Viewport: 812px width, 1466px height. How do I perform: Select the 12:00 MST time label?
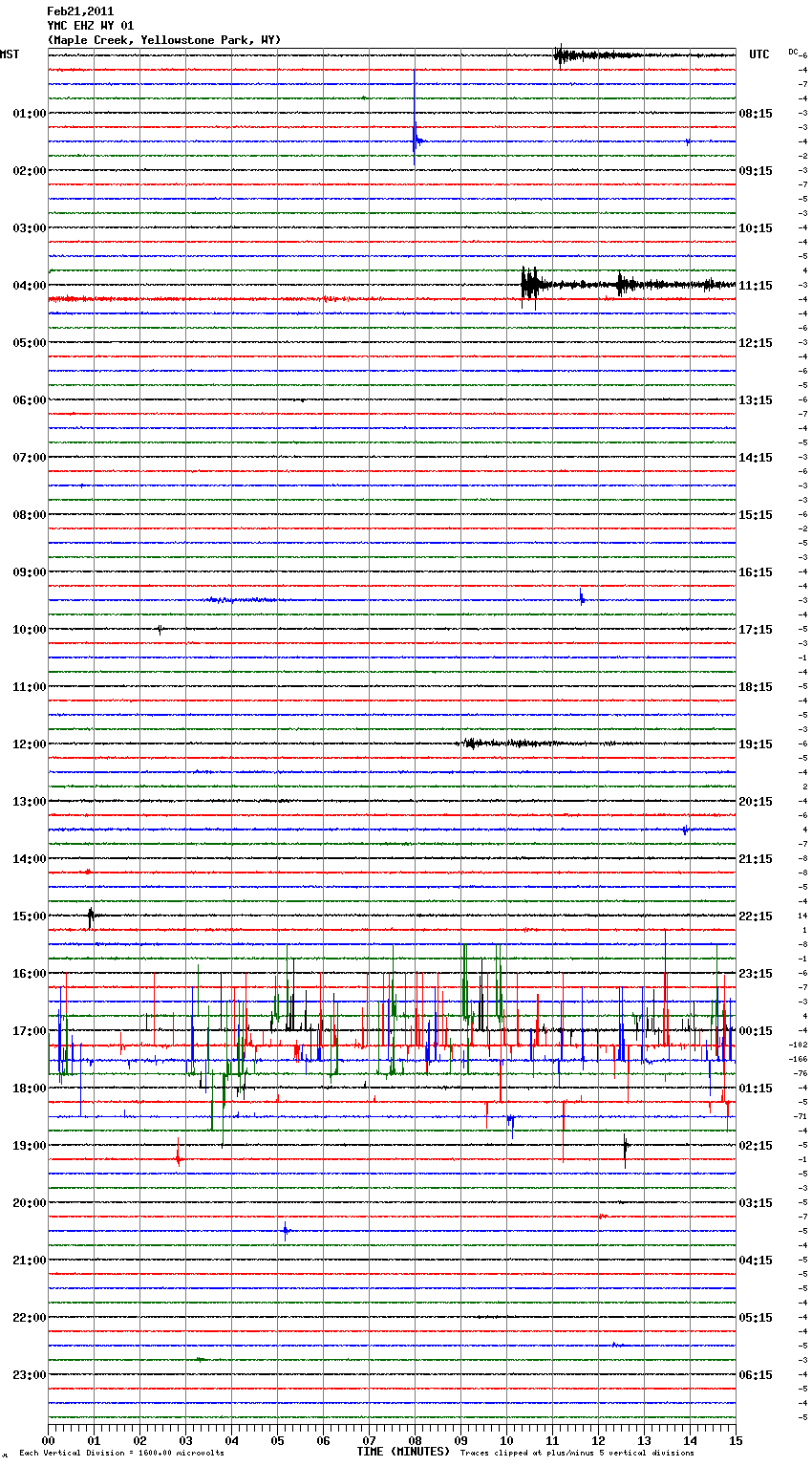pyautogui.click(x=30, y=744)
